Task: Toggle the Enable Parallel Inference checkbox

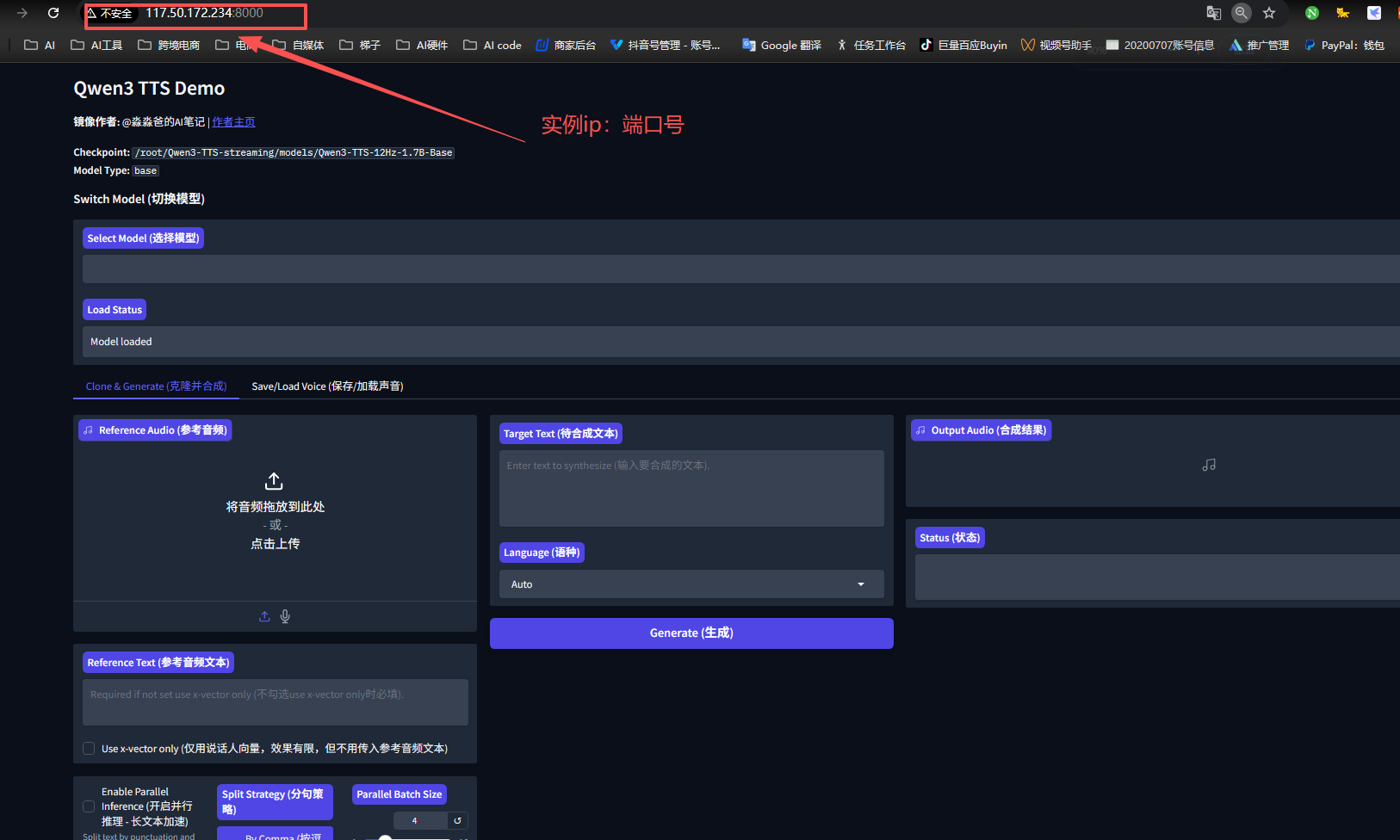Action: click(x=89, y=806)
